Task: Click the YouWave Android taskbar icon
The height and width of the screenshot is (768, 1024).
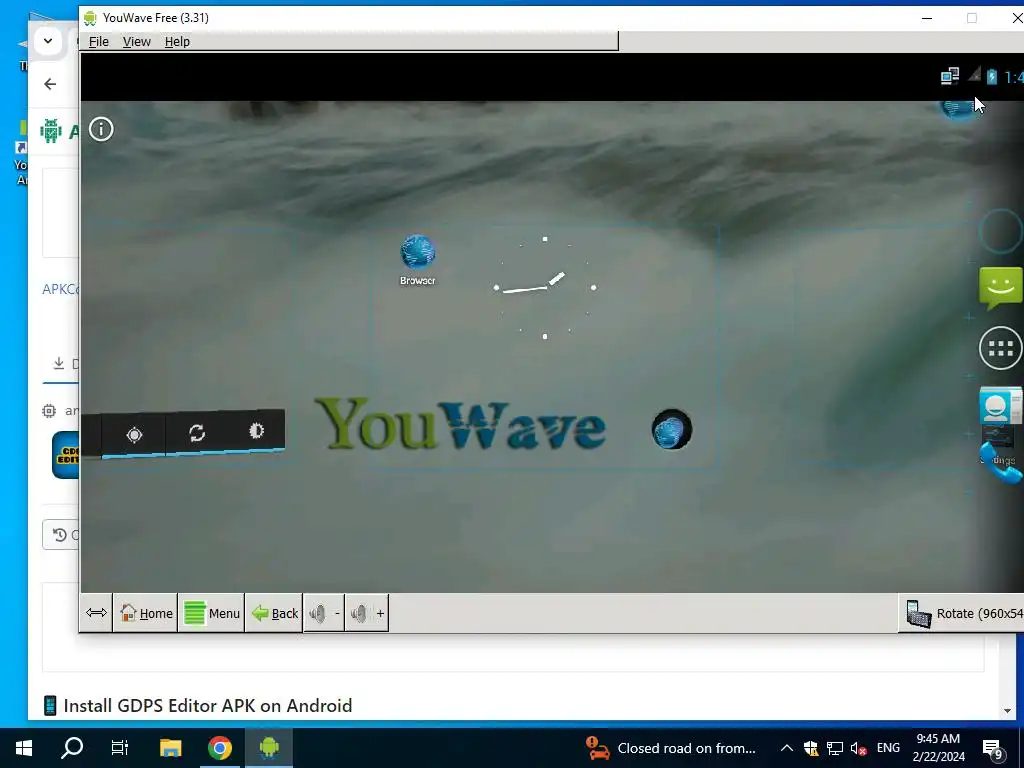Action: coord(269,748)
